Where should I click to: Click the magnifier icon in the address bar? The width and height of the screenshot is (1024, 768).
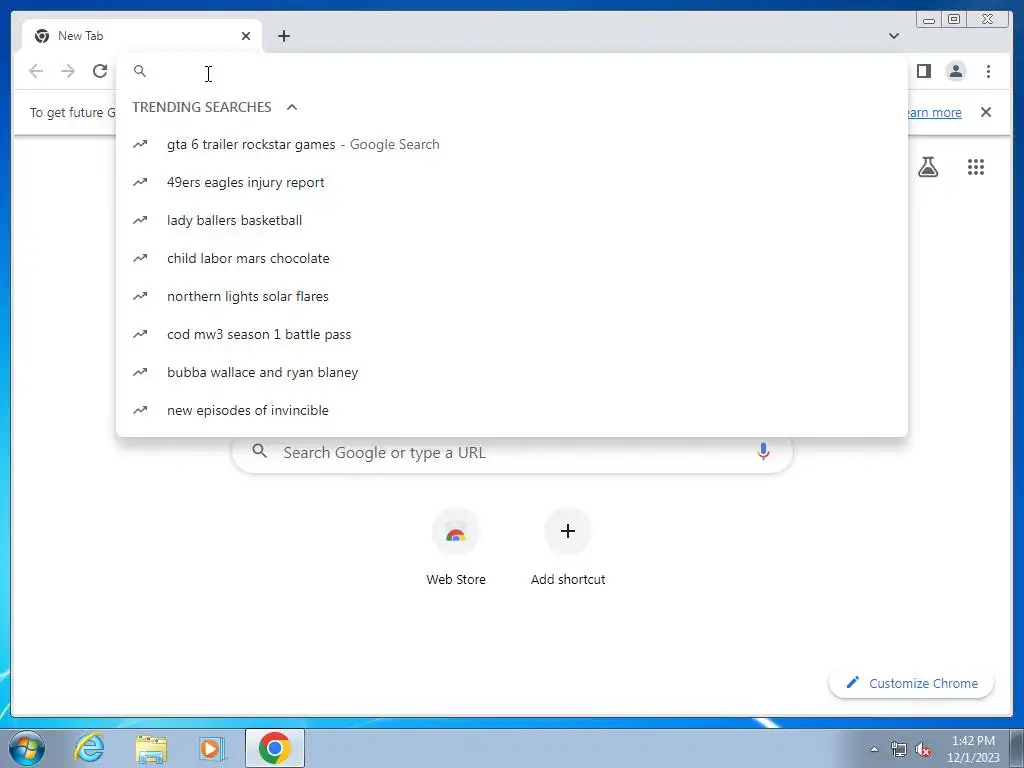click(x=140, y=71)
